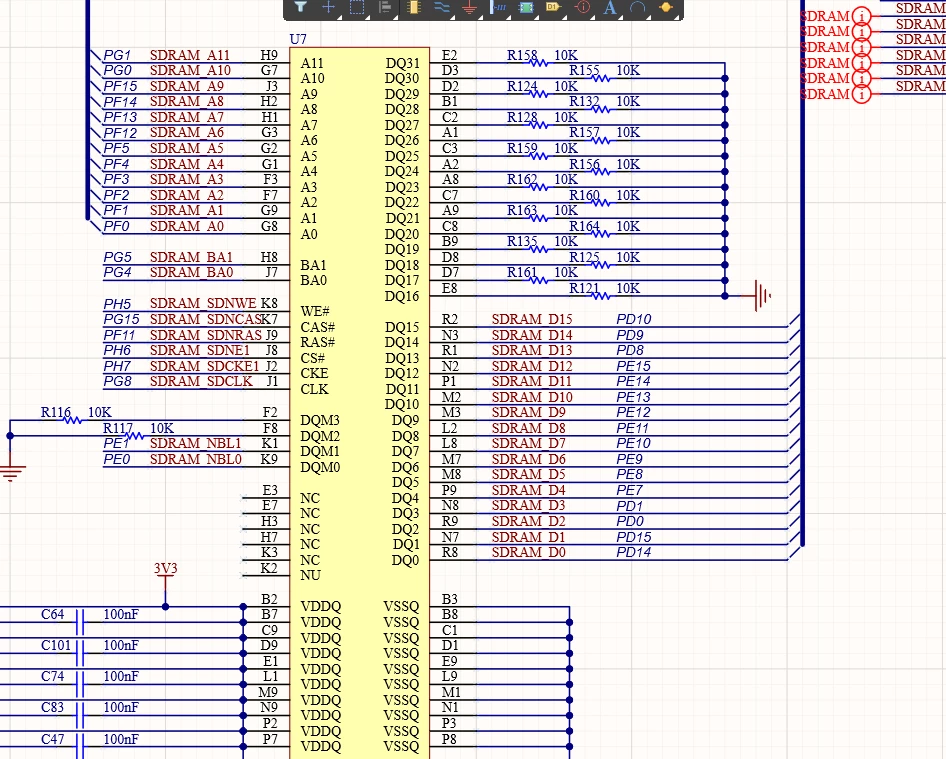The width and height of the screenshot is (946, 759).
Task: Select capacitor C101 symbol
Action: tap(80, 653)
